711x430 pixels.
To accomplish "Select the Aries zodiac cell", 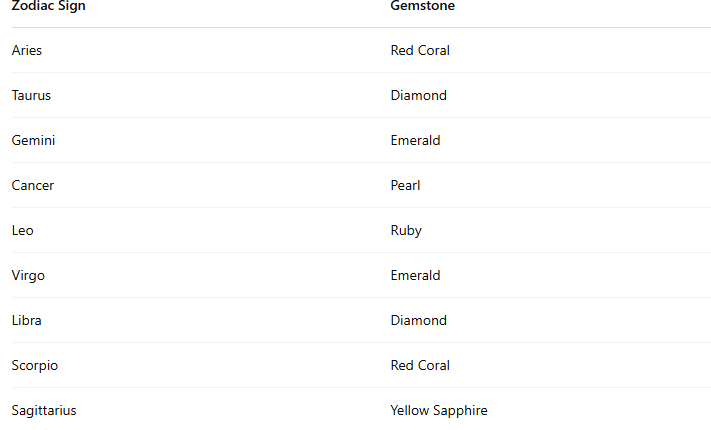I will 27,50.
